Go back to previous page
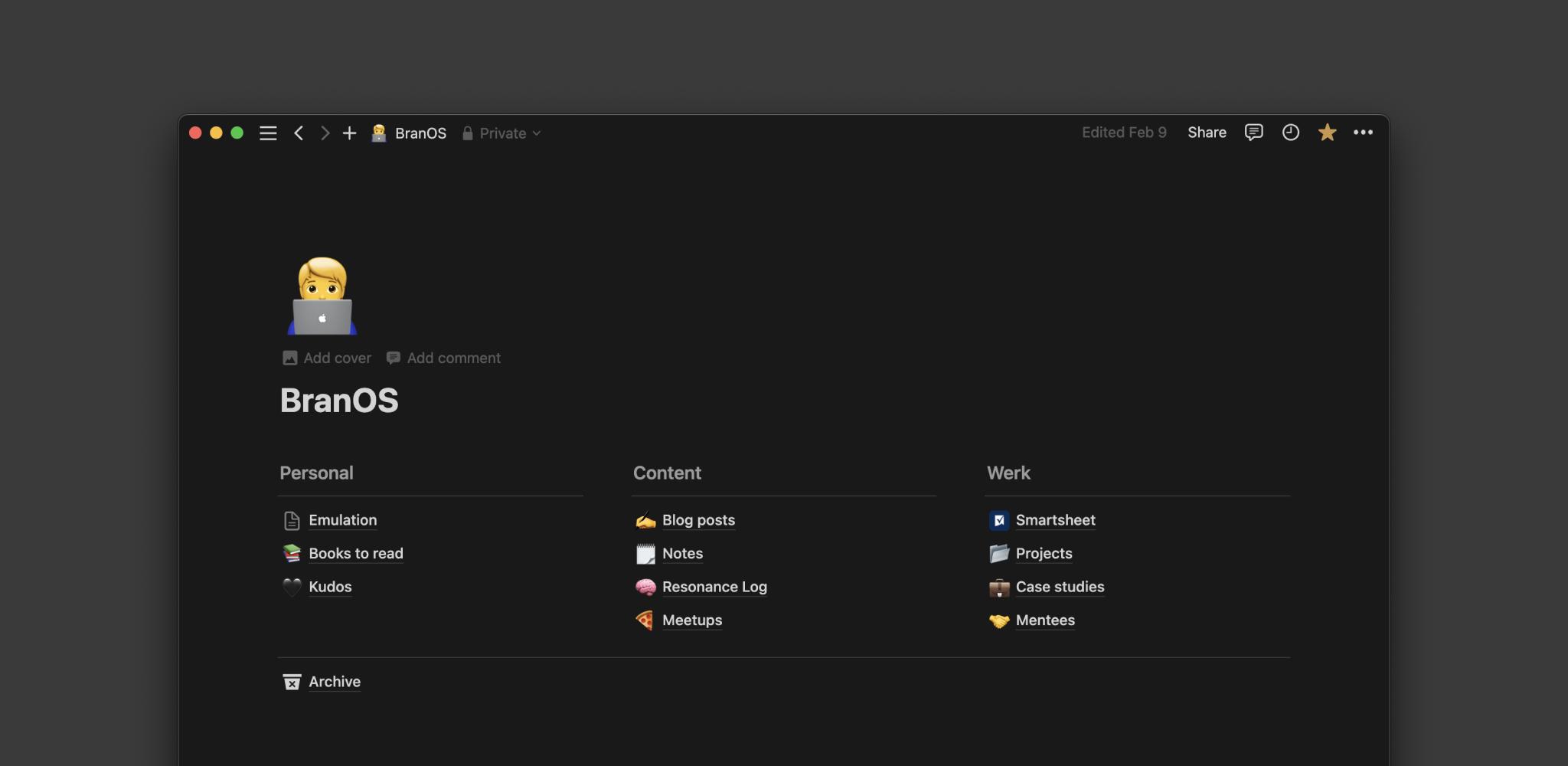The image size is (1568, 766). click(x=299, y=133)
